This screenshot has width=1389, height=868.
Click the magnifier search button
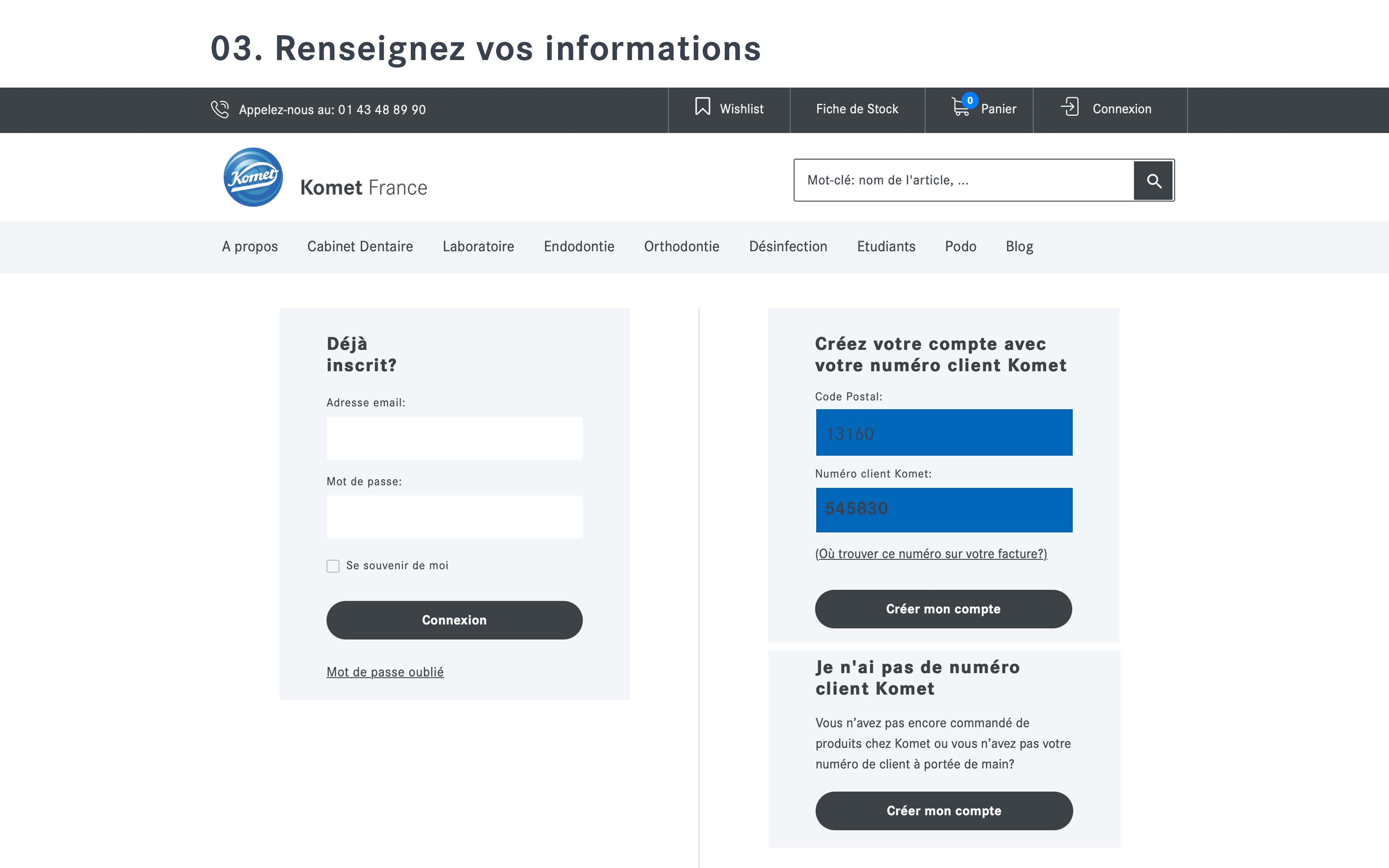[x=1153, y=181]
